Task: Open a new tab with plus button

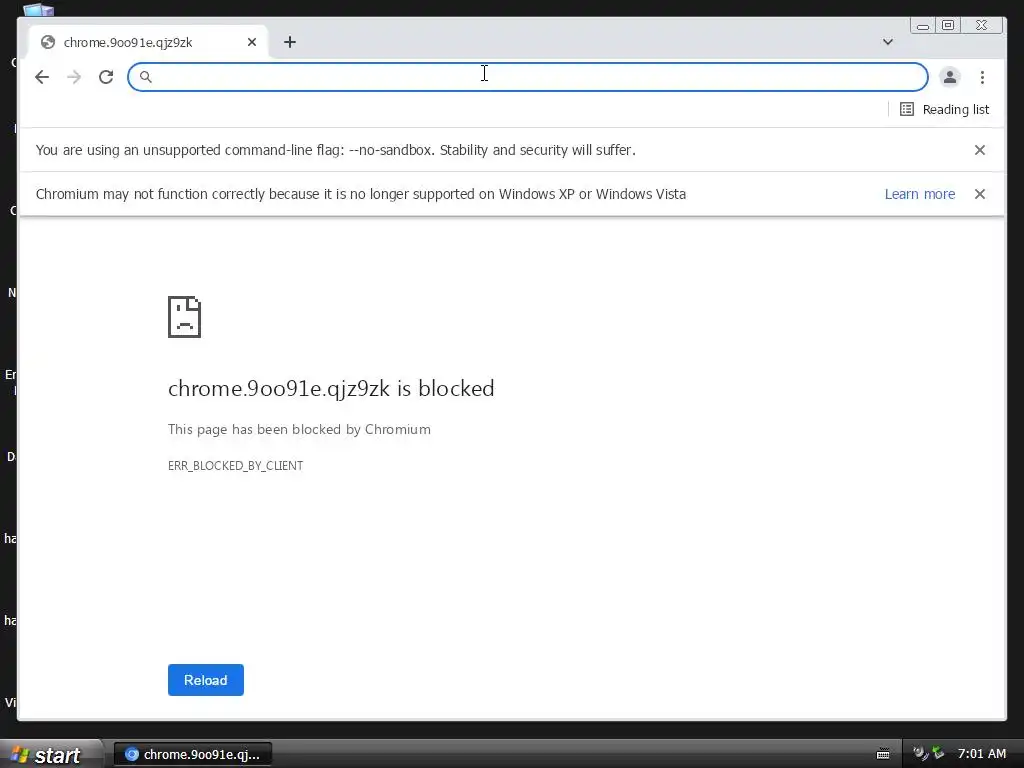Action: 290,42
